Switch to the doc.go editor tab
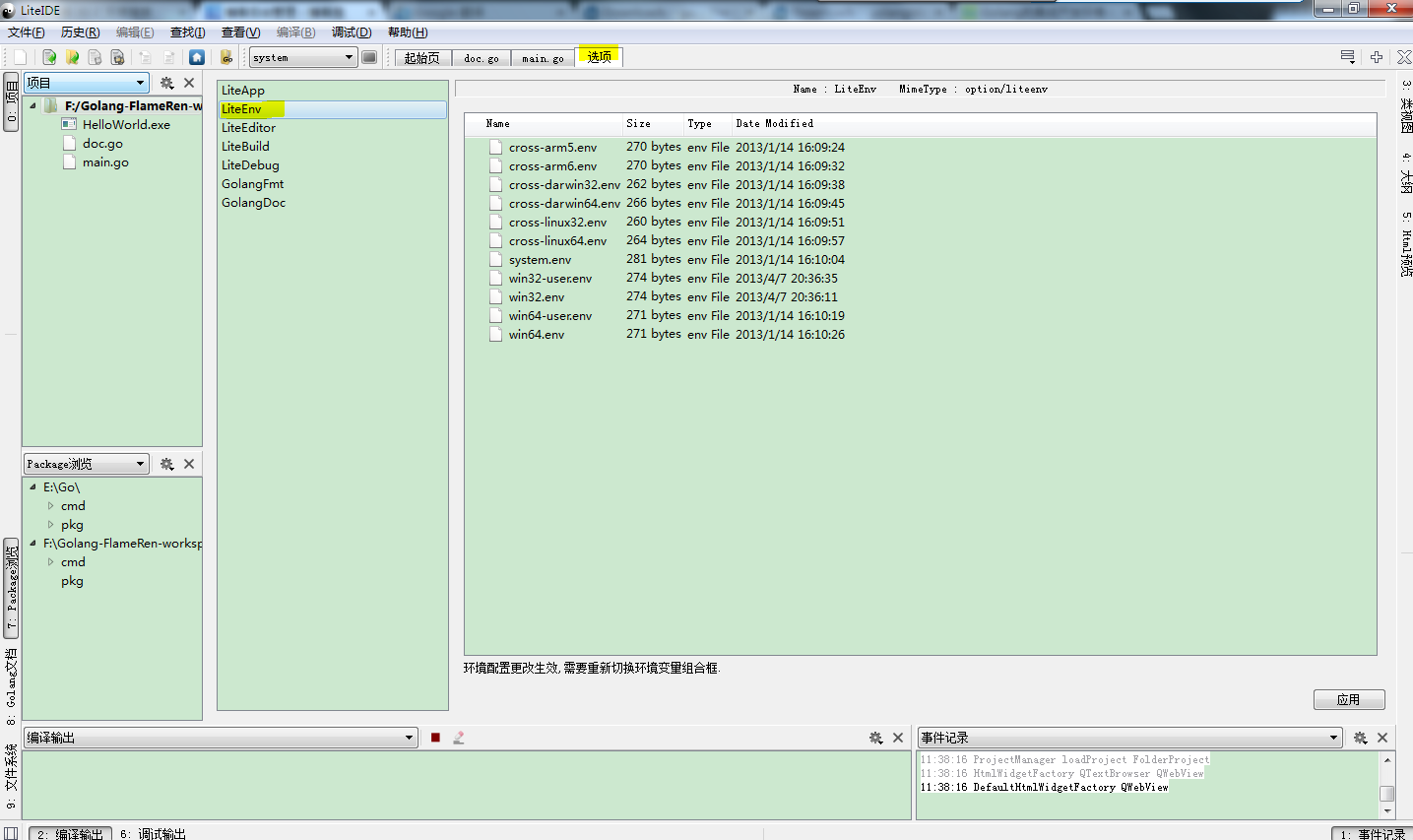This screenshot has height=840, width=1413. tap(482, 58)
